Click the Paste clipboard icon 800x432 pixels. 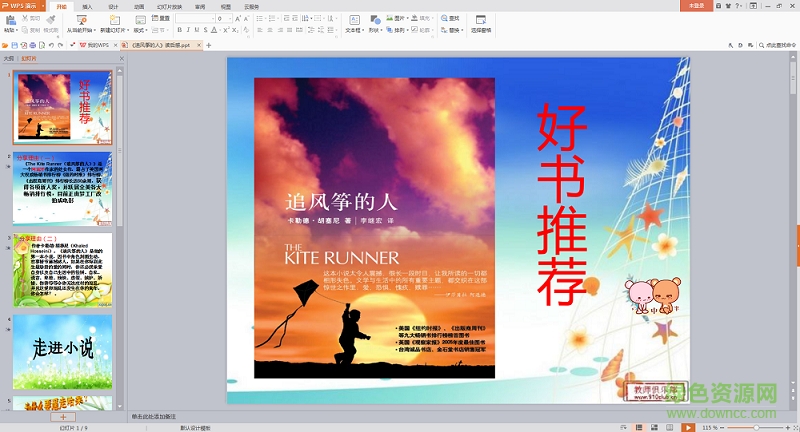[x=10, y=20]
